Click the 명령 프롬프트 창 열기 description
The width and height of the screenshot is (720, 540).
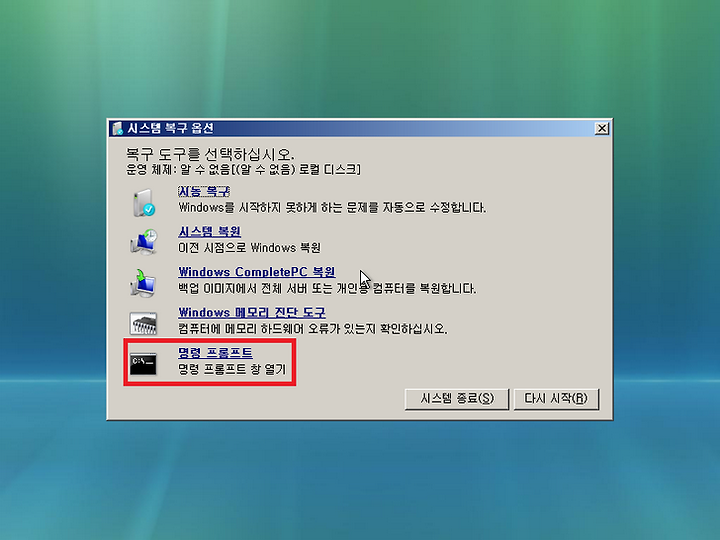pos(232,370)
